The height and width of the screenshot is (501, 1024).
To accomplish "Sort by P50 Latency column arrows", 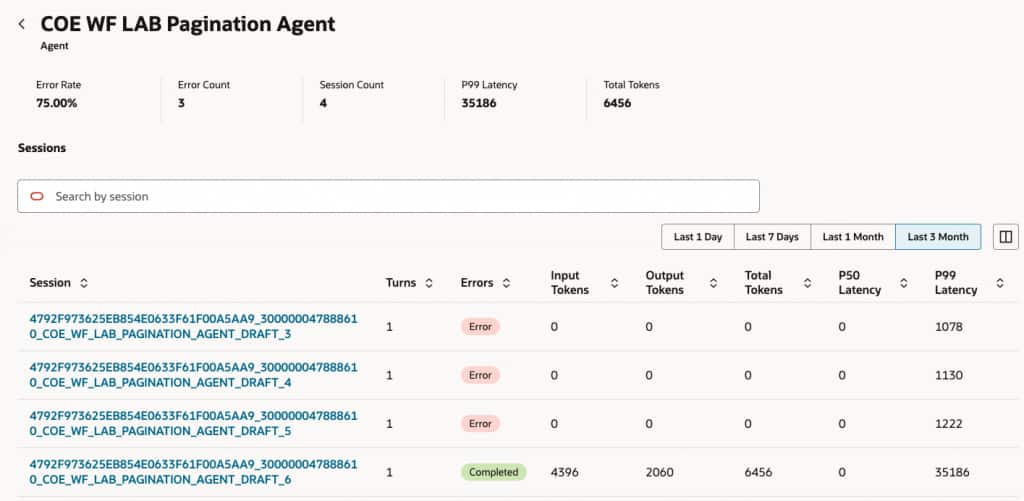I will click(x=904, y=283).
